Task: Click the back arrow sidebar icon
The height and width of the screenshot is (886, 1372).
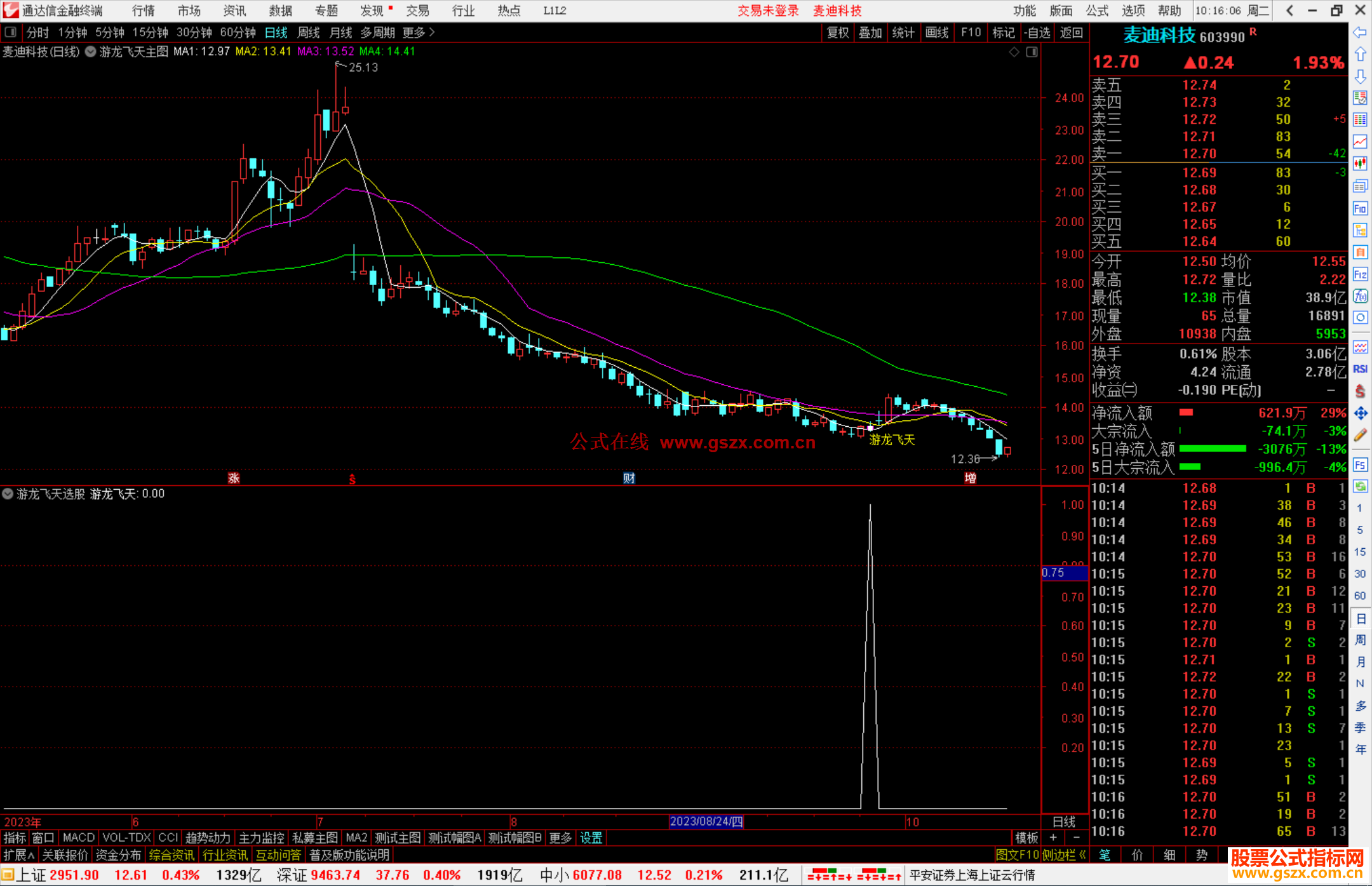Action: click(x=1360, y=32)
